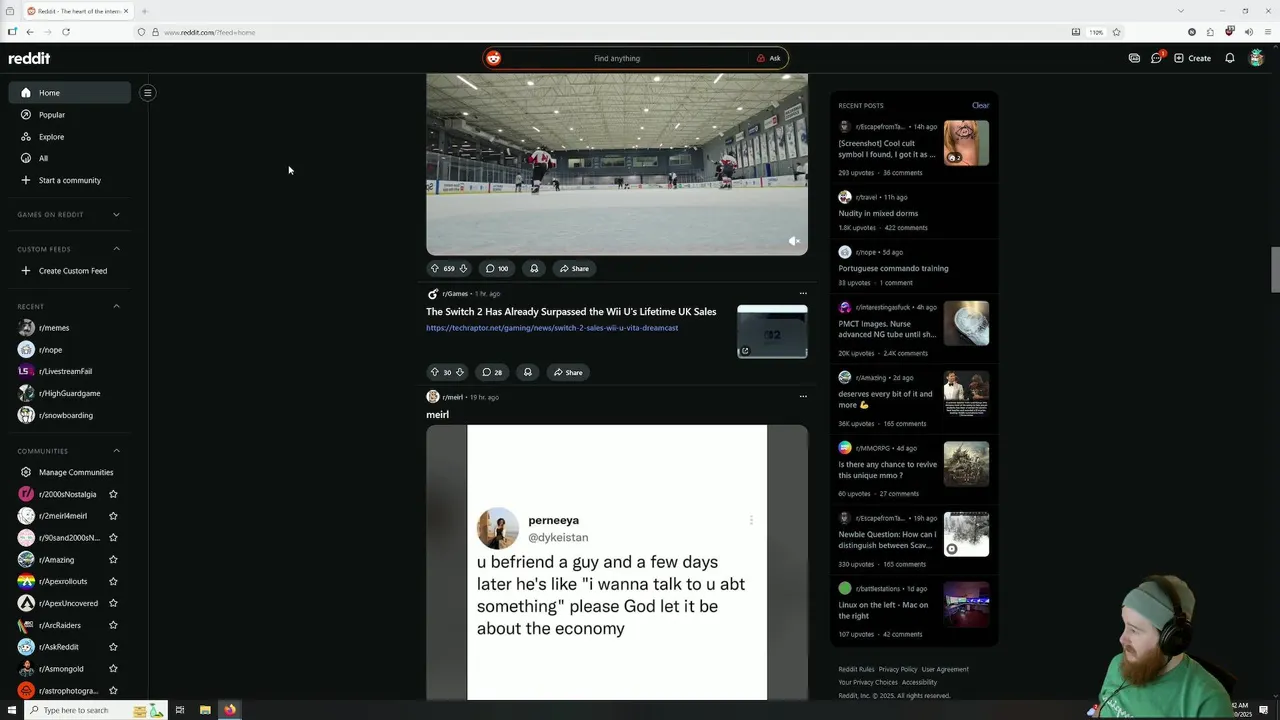This screenshot has height=720, width=1280.
Task: Click the Find anything search box
Action: [617, 58]
